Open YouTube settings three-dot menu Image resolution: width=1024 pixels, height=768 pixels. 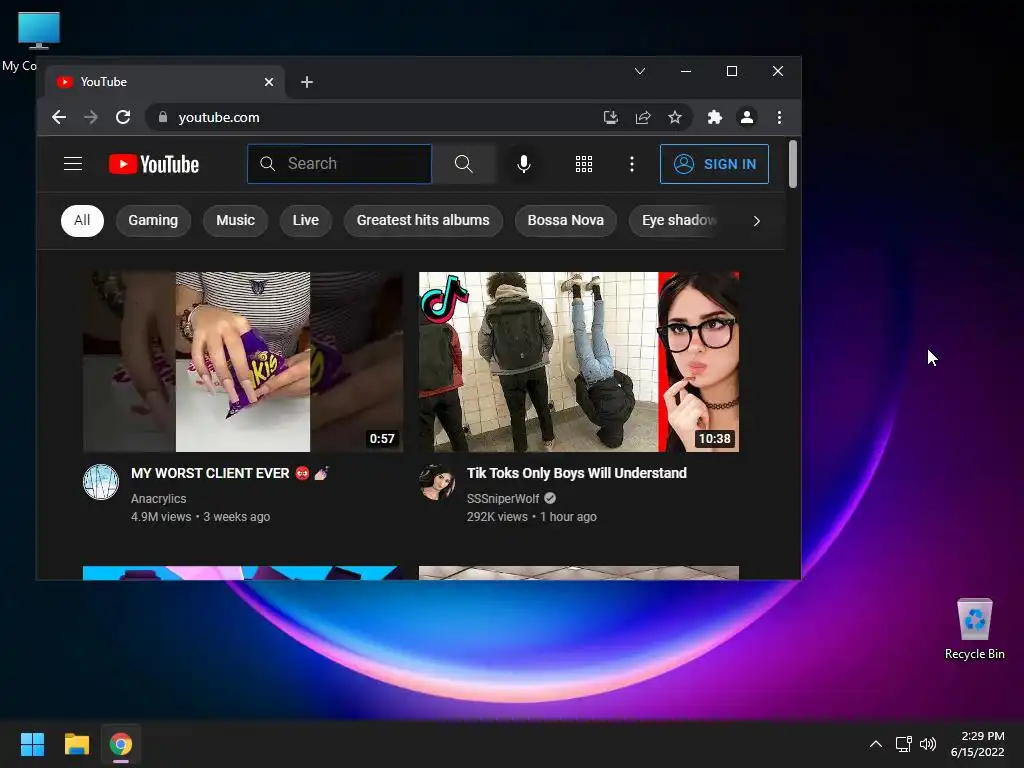click(632, 164)
